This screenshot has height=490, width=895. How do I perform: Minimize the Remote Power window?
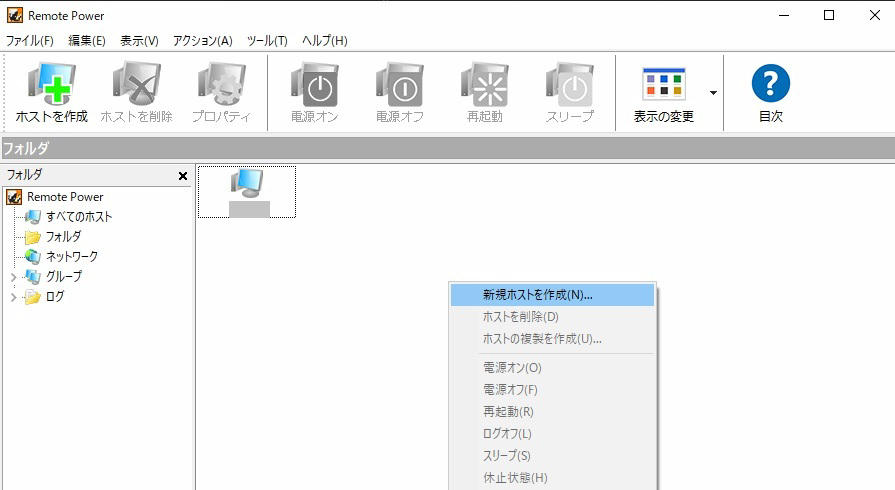click(784, 15)
